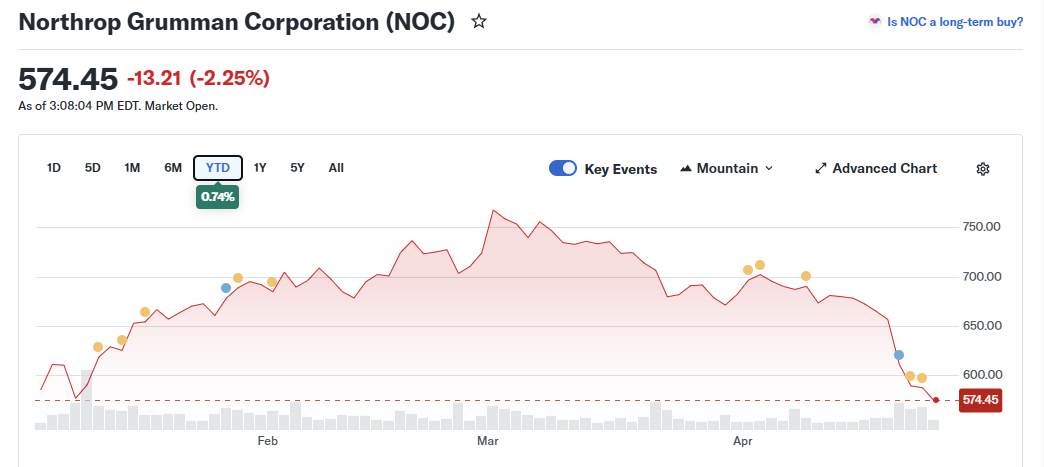1044x467 pixels.
Task: Expand the Mountain chart type dropdown
Action: 768,169
